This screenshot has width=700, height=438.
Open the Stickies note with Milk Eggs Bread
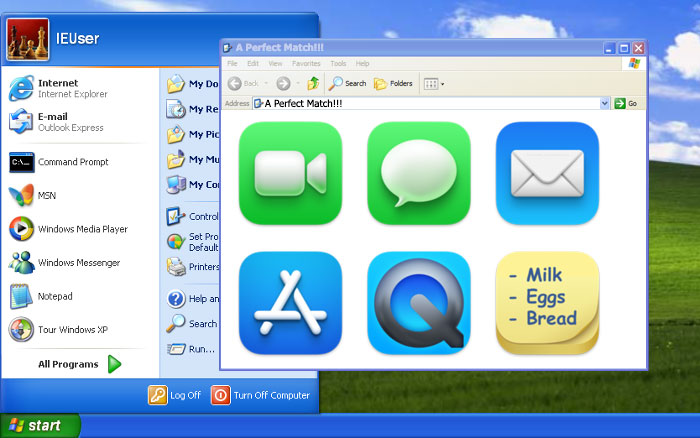(547, 303)
